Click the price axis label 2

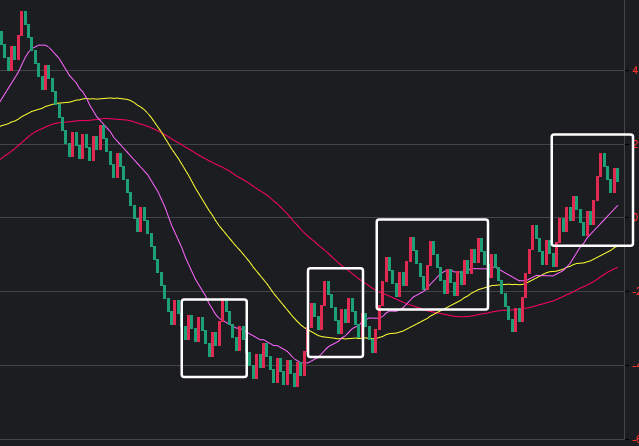pos(634,144)
